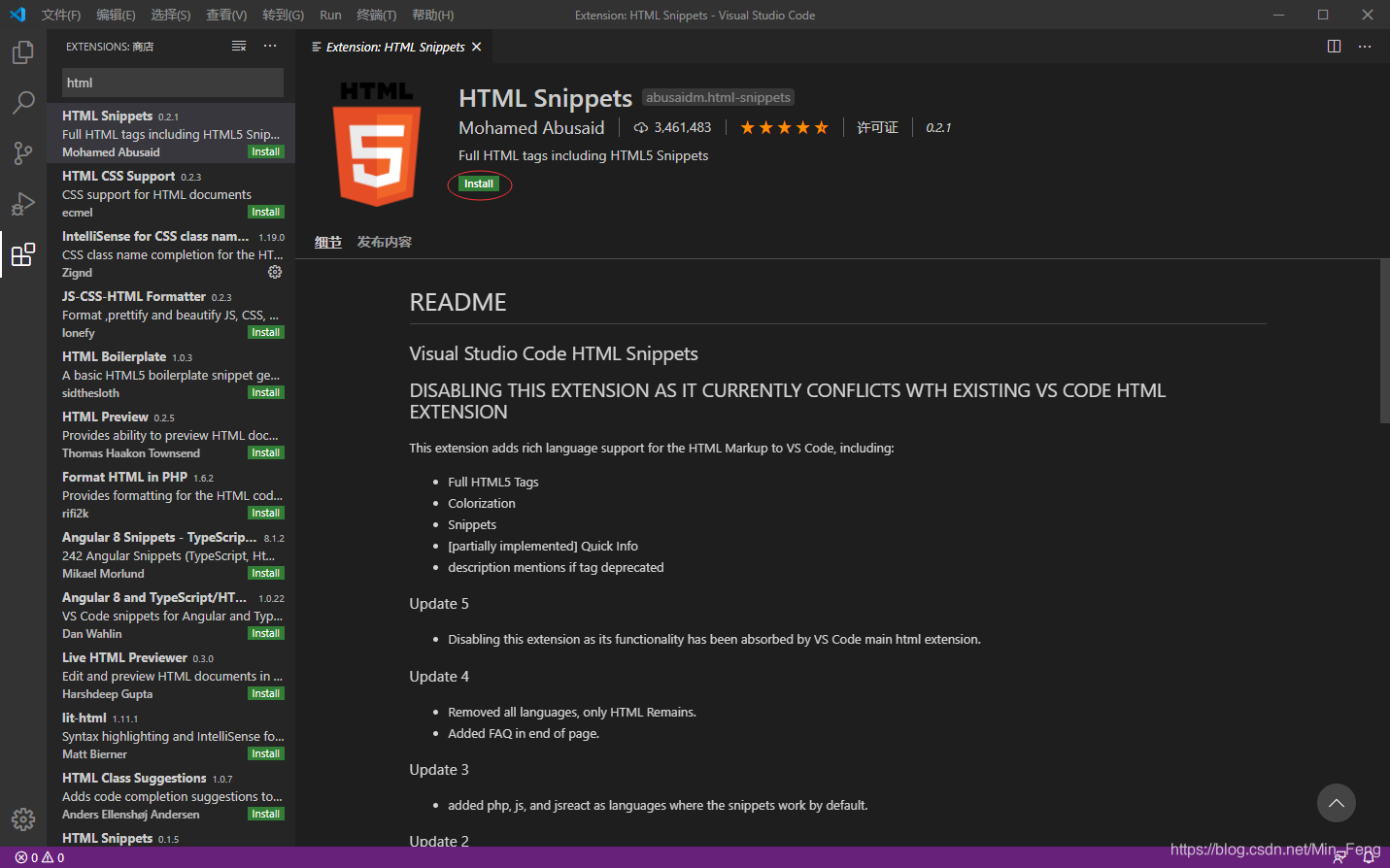The image size is (1390, 868).
Task: Open the 终端(T) menu
Action: [x=377, y=15]
